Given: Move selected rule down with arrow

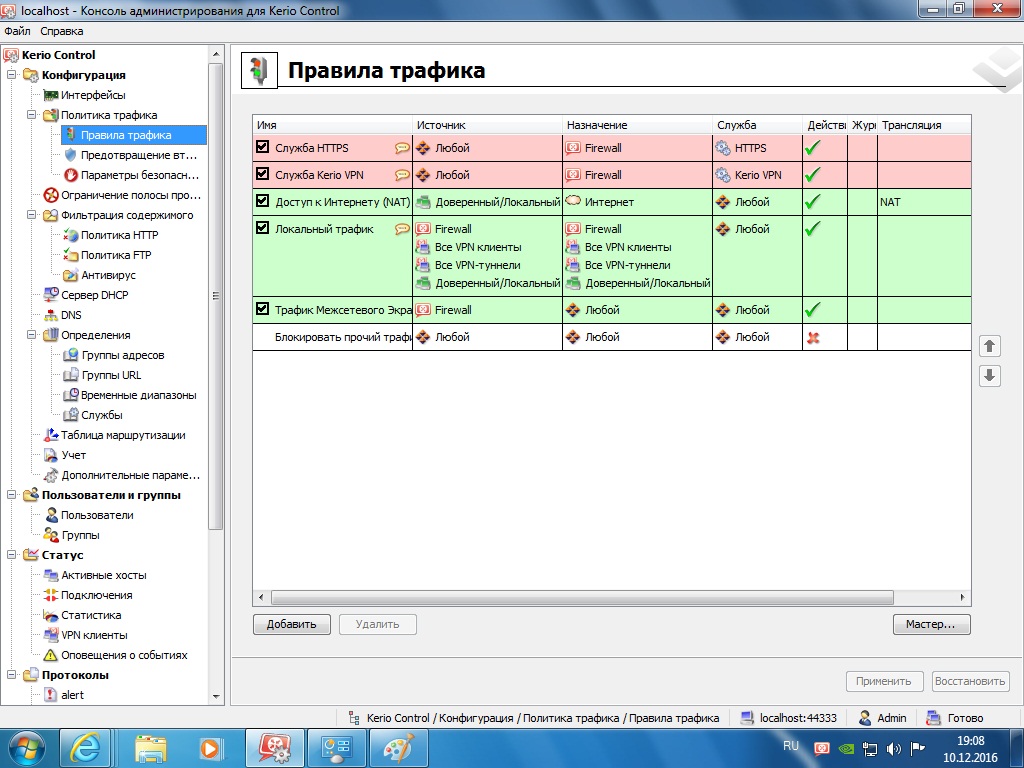Looking at the screenshot, I should (989, 375).
